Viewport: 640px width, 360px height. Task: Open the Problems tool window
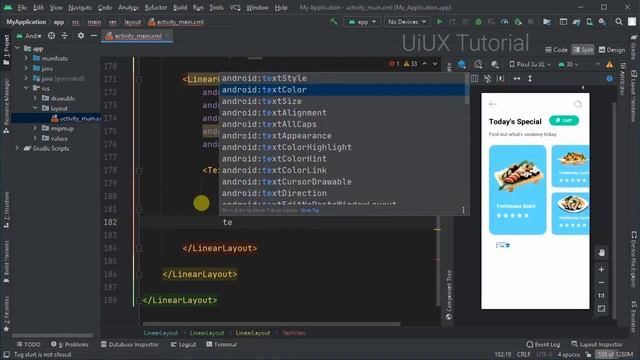click(70, 344)
